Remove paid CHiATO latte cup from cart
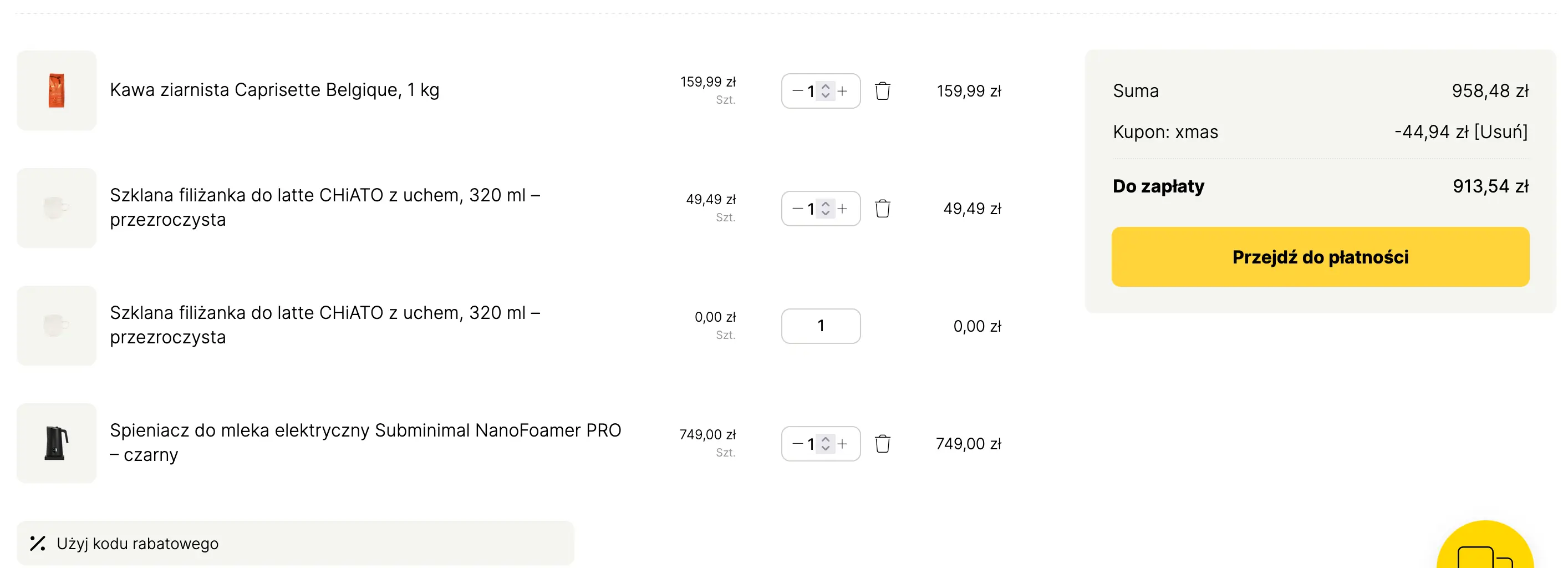The height and width of the screenshot is (568, 1568). click(882, 209)
